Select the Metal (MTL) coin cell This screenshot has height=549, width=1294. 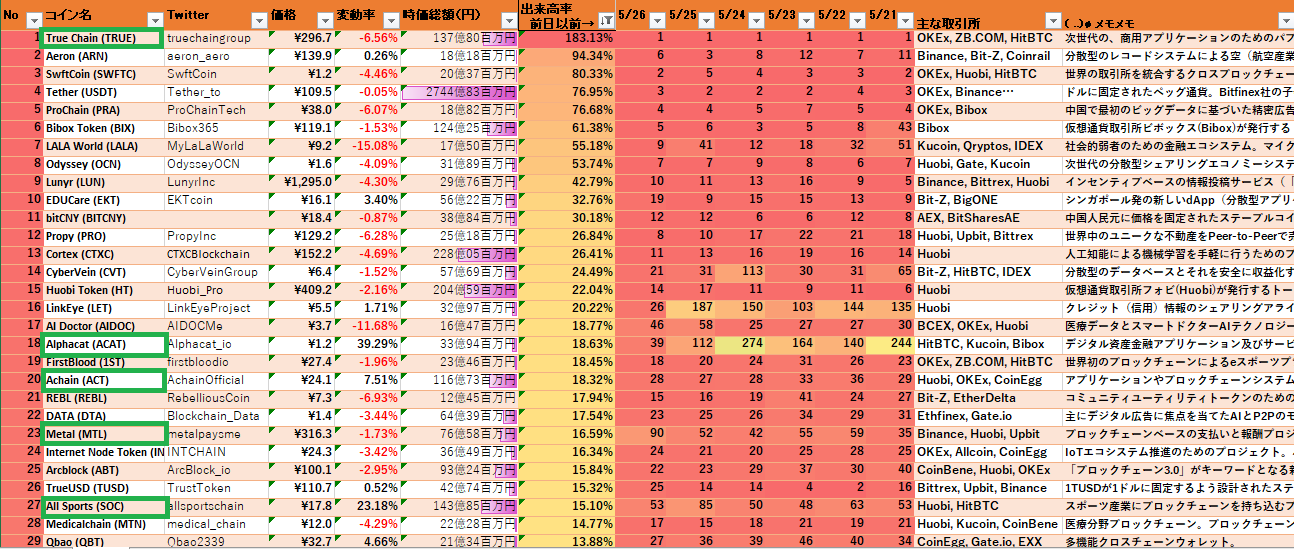point(102,435)
